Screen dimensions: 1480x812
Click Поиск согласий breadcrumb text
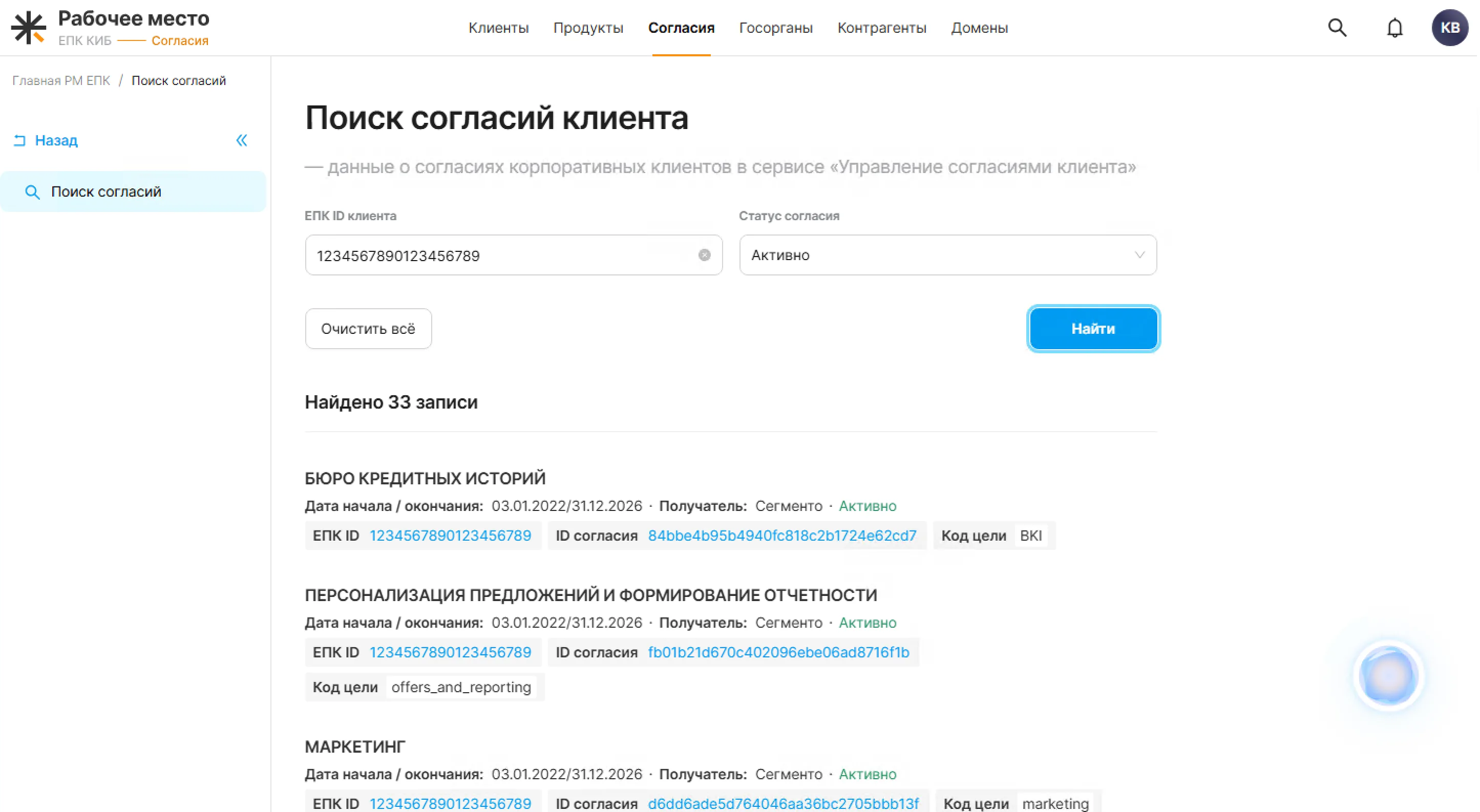point(179,81)
